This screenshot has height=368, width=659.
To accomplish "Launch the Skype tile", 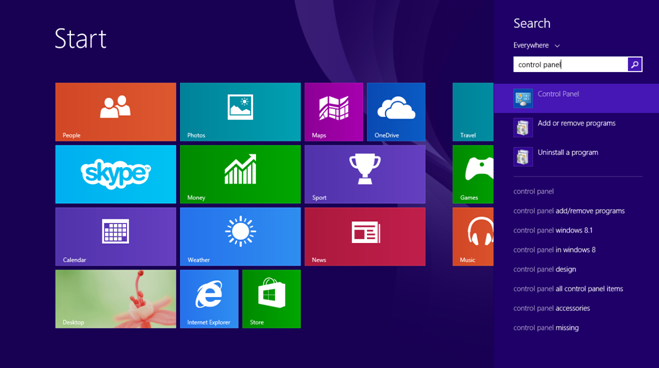I will pyautogui.click(x=116, y=174).
